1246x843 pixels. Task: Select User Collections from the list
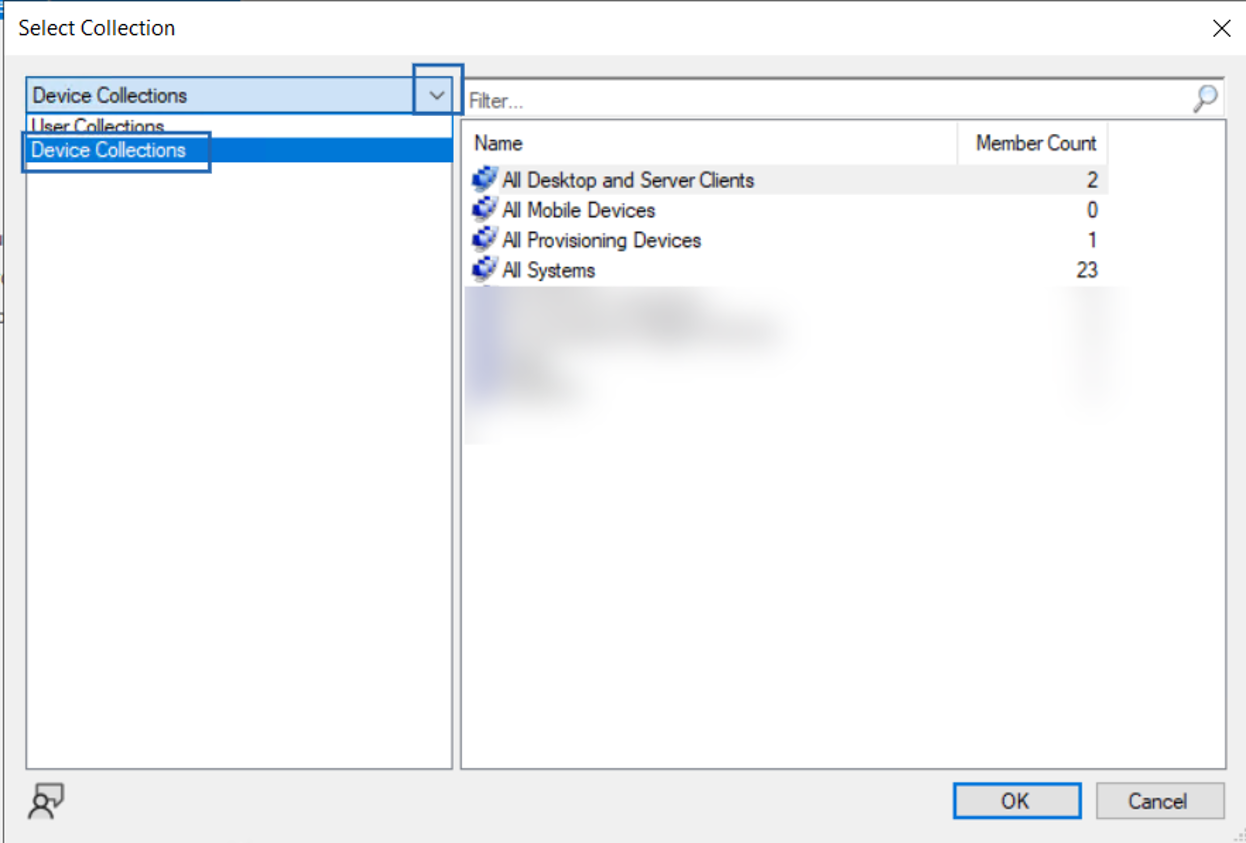[x=239, y=127]
